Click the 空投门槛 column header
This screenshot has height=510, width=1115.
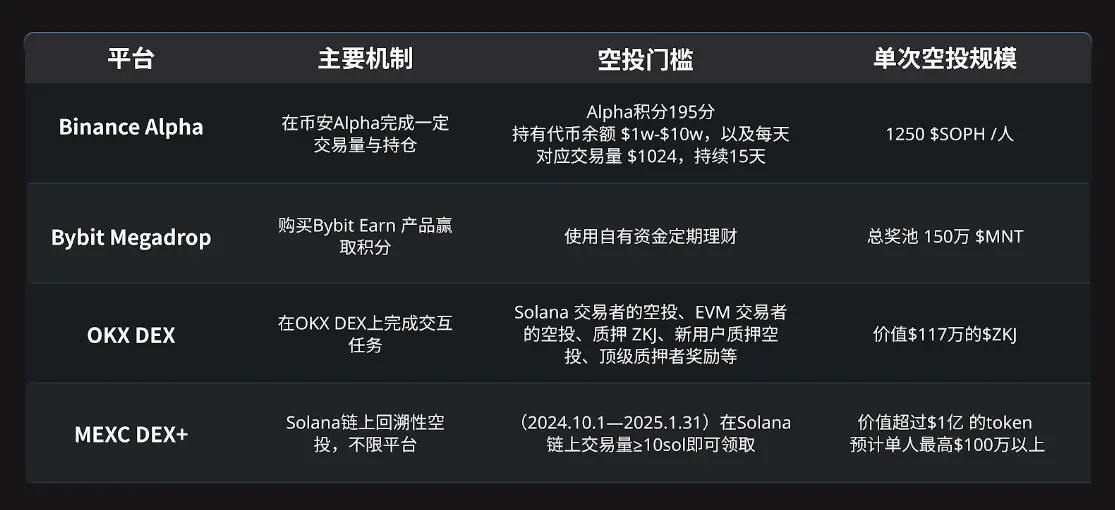pyautogui.click(x=645, y=59)
